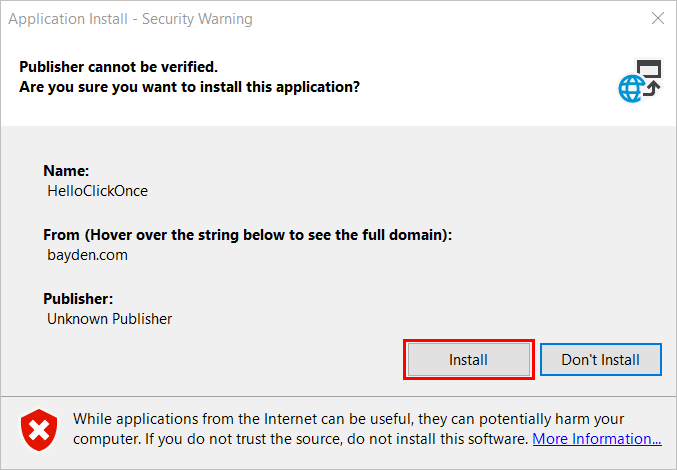The image size is (677, 470).
Task: Click the bayden.com domain string
Action: pos(88,255)
